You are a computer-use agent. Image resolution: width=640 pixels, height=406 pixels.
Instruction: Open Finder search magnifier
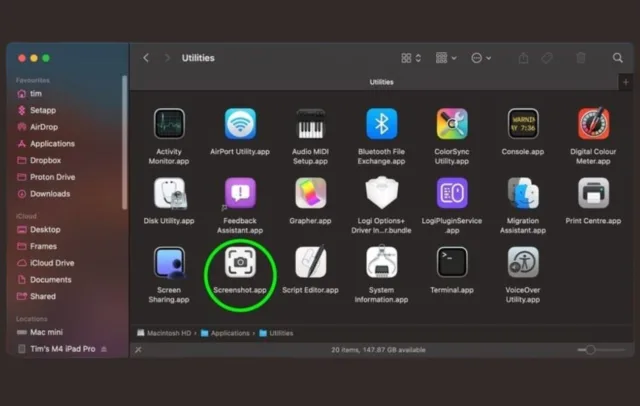(x=618, y=58)
